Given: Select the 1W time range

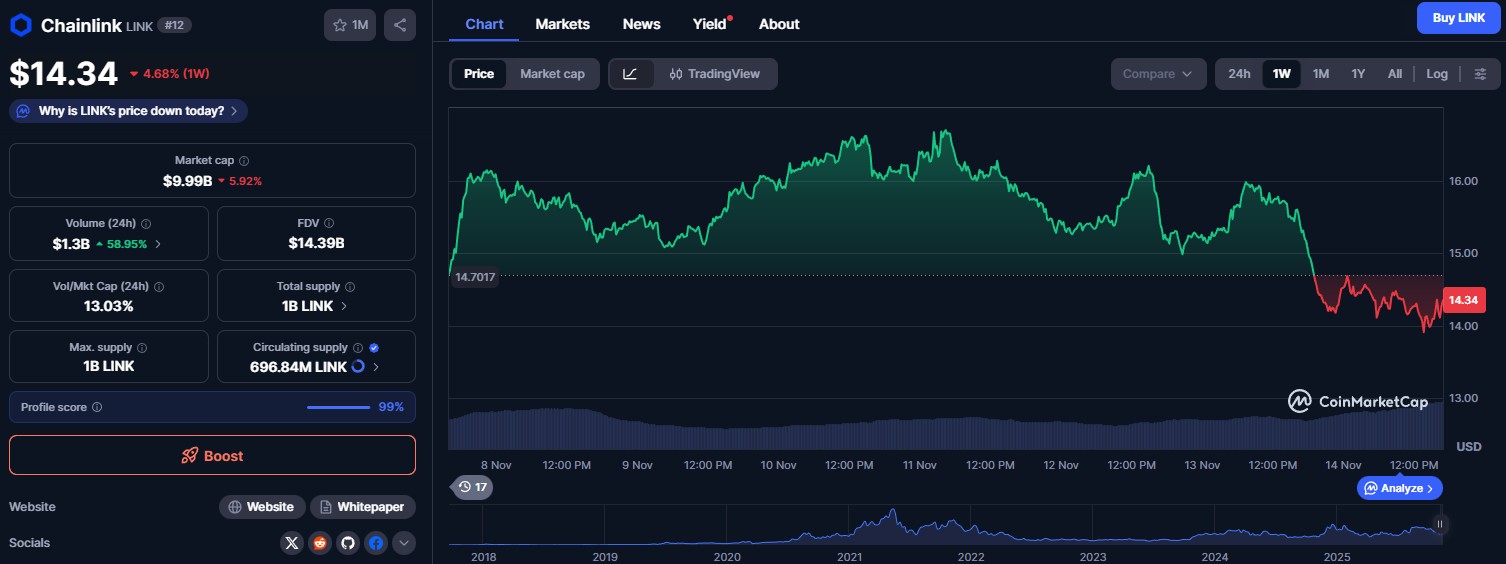Looking at the screenshot, I should [x=1281, y=74].
